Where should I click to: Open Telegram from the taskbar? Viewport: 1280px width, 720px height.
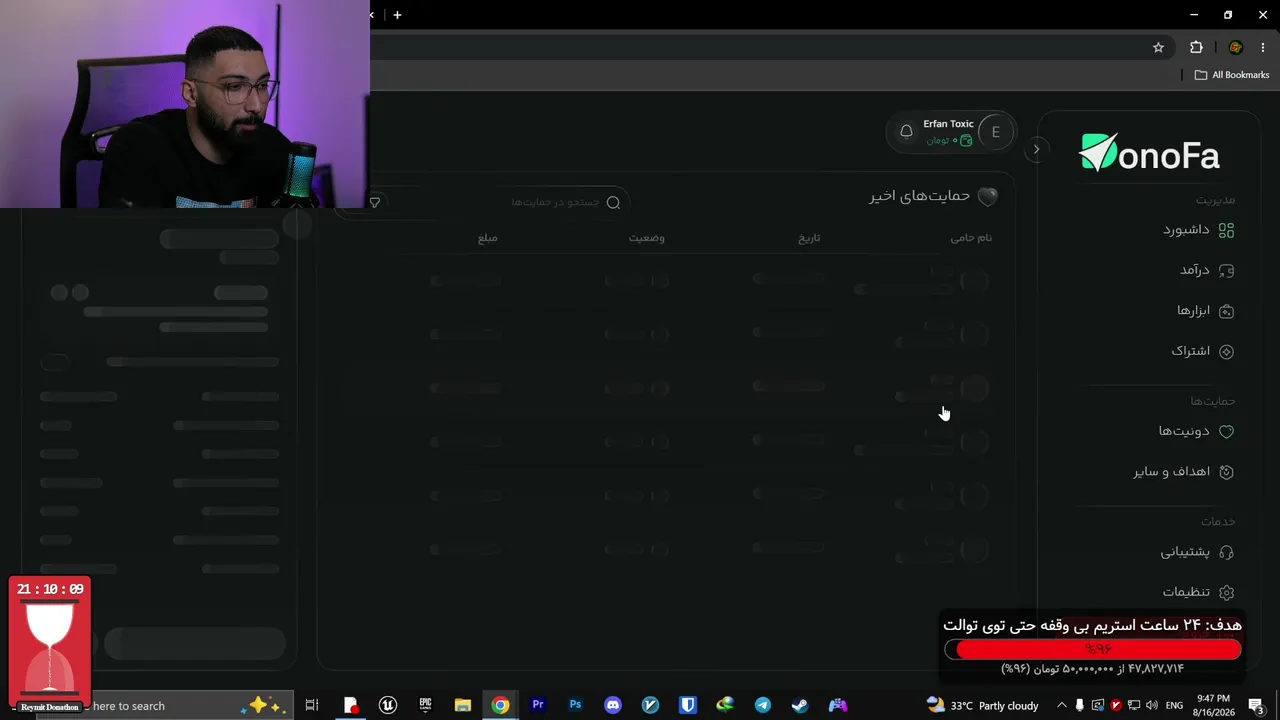[x=763, y=705]
